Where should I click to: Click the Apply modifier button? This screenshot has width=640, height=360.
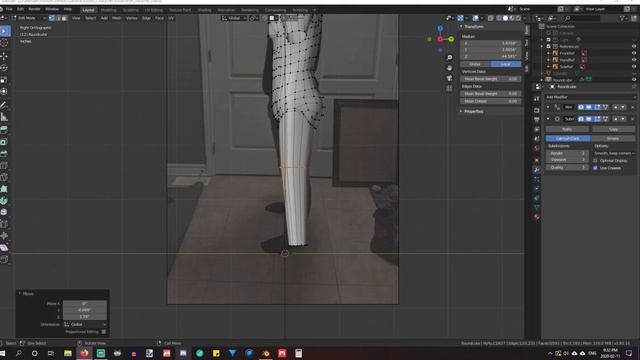(x=567, y=129)
